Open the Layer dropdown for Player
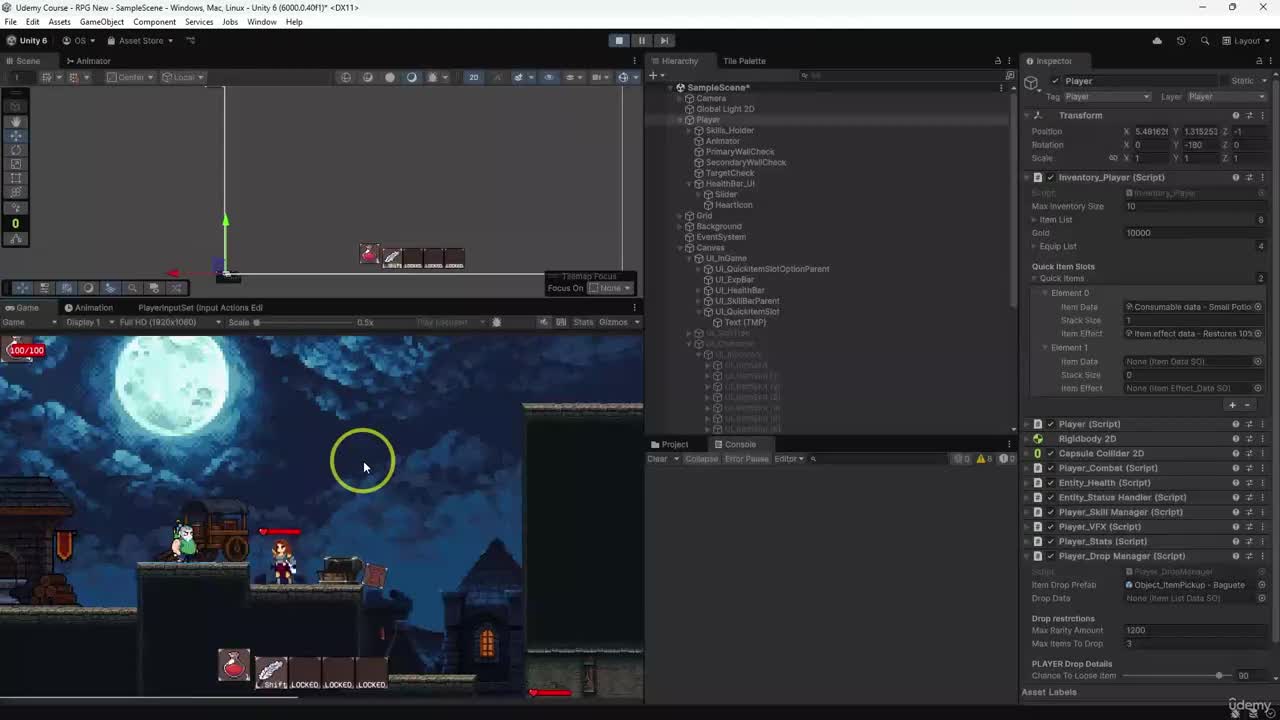 (x=1226, y=97)
